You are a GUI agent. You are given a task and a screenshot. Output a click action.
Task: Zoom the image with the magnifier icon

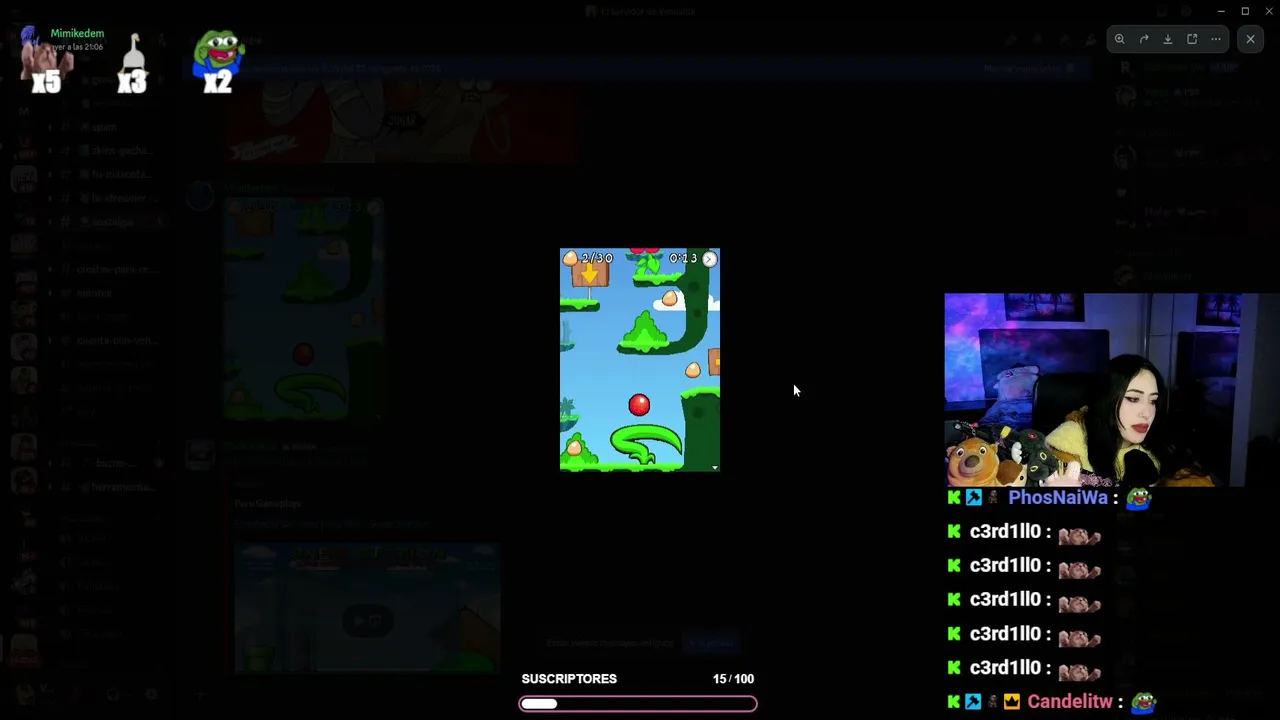pos(1120,39)
